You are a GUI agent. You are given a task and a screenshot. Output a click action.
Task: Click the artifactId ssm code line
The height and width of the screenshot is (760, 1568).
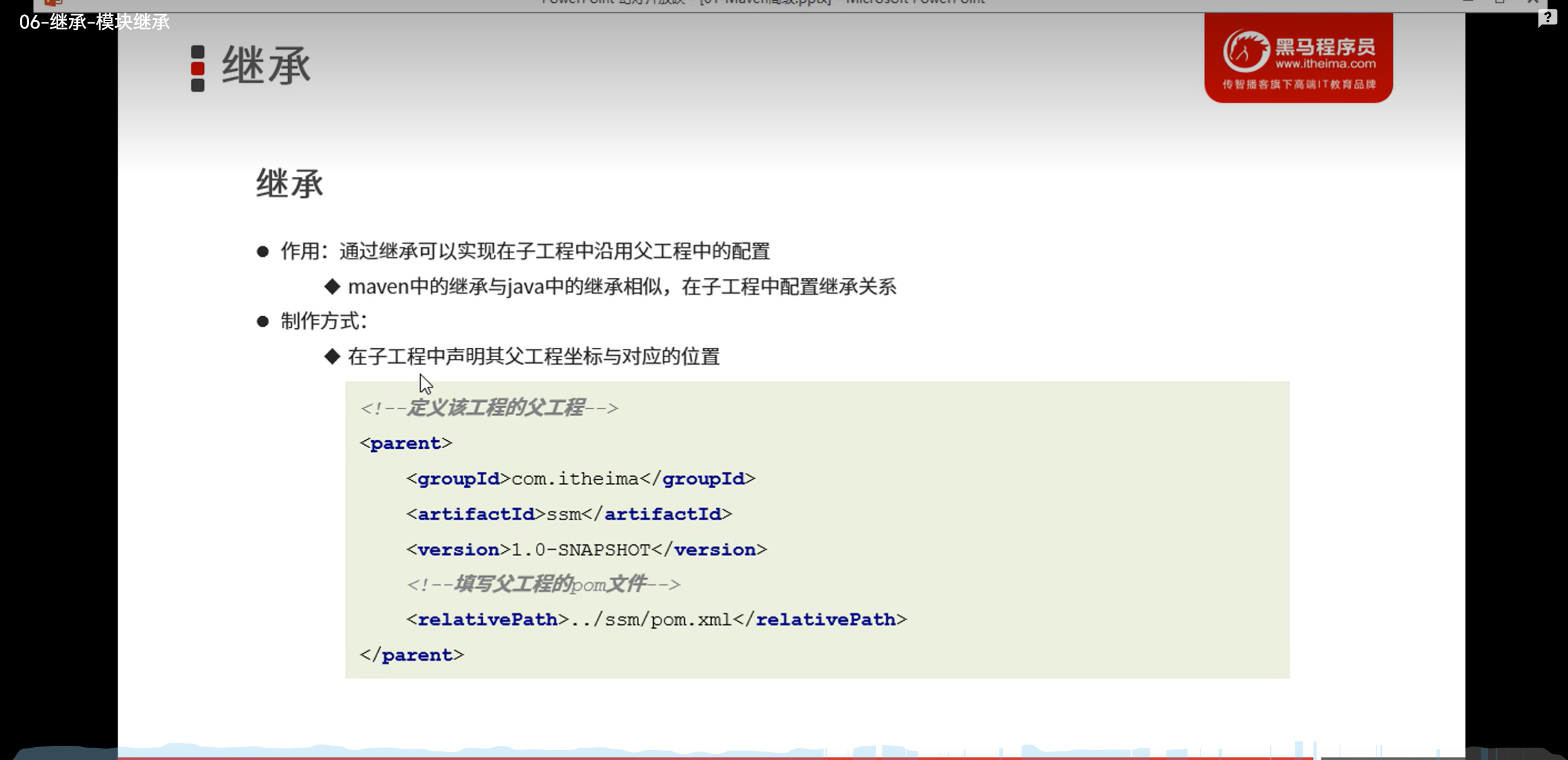[x=568, y=514]
